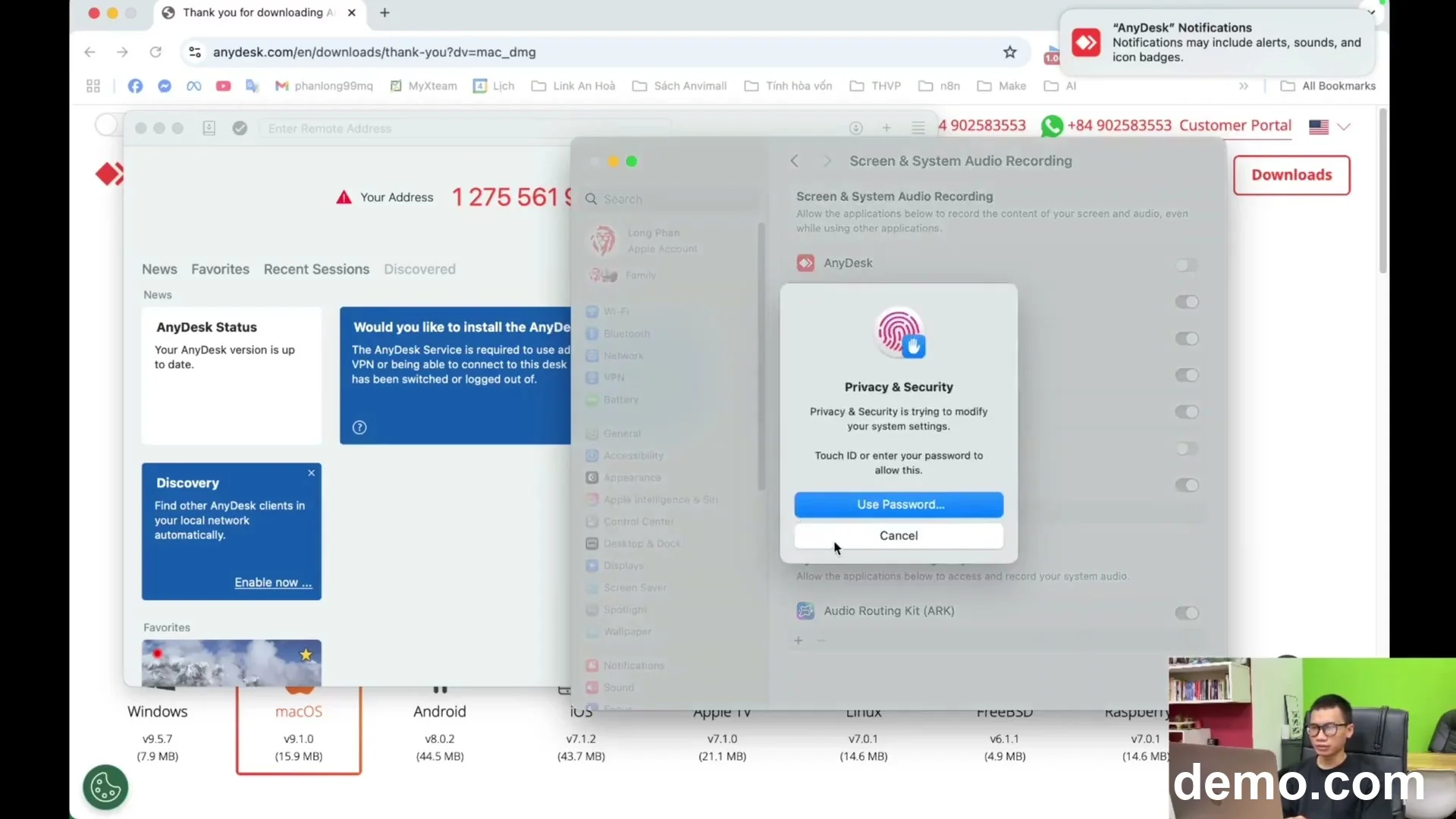The height and width of the screenshot is (819, 1456).
Task: Open AnyDesk hamburger menu
Action: click(918, 128)
